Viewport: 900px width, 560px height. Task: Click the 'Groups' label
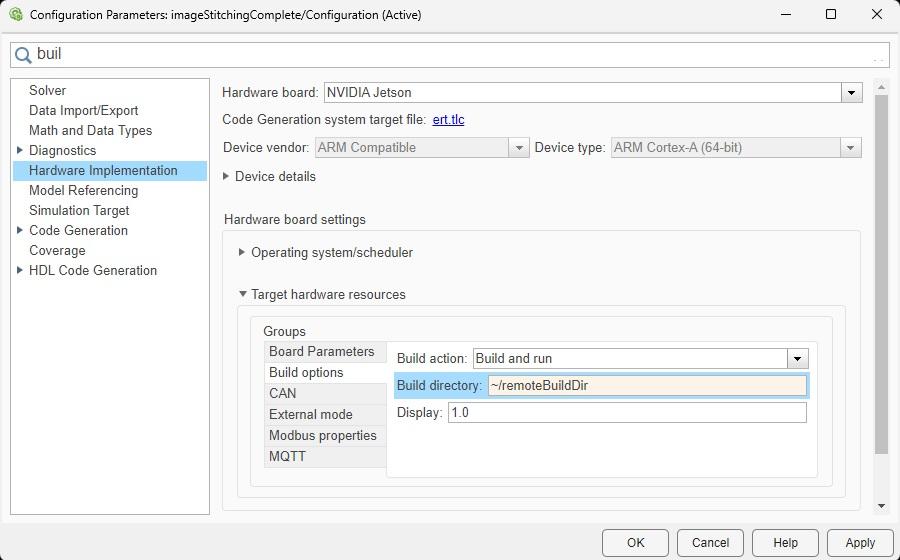pos(284,332)
